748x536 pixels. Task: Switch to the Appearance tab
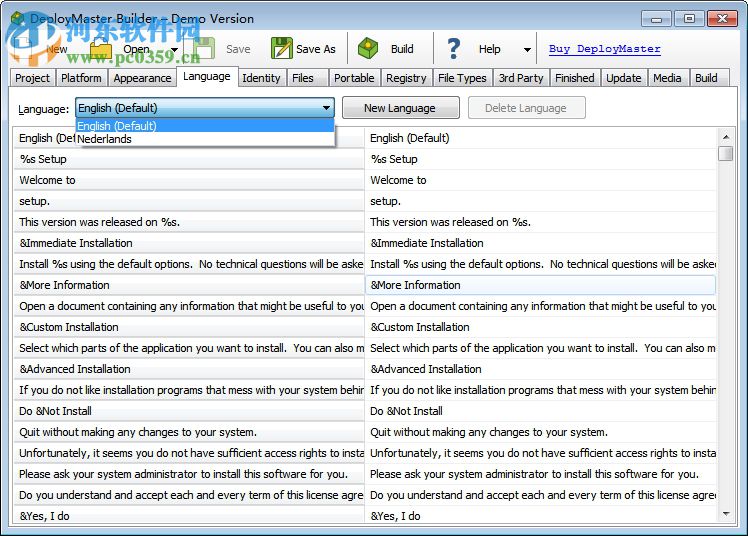click(x=142, y=78)
